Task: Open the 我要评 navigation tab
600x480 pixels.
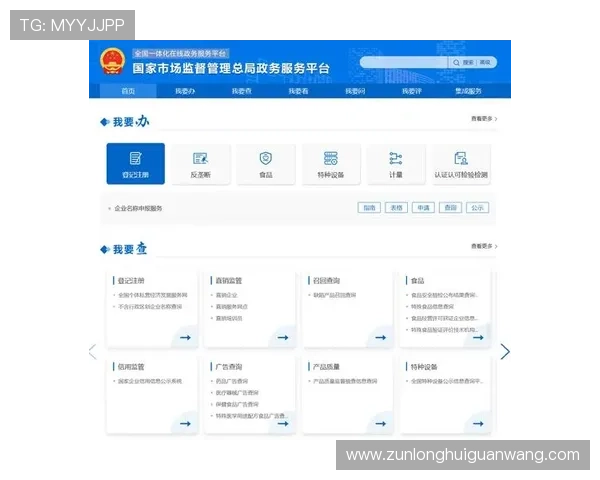Action: point(412,91)
